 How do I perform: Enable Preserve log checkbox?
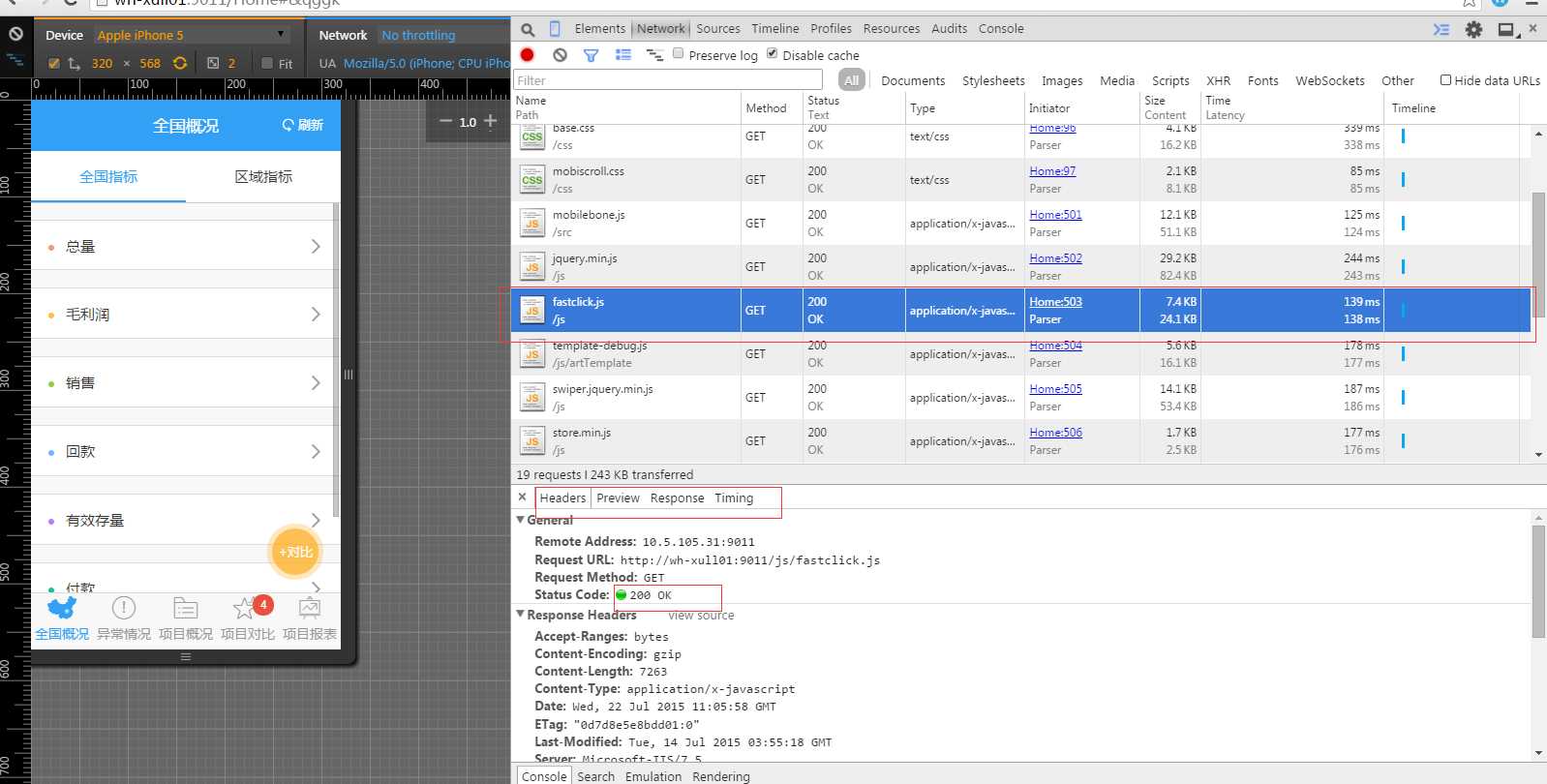point(678,54)
